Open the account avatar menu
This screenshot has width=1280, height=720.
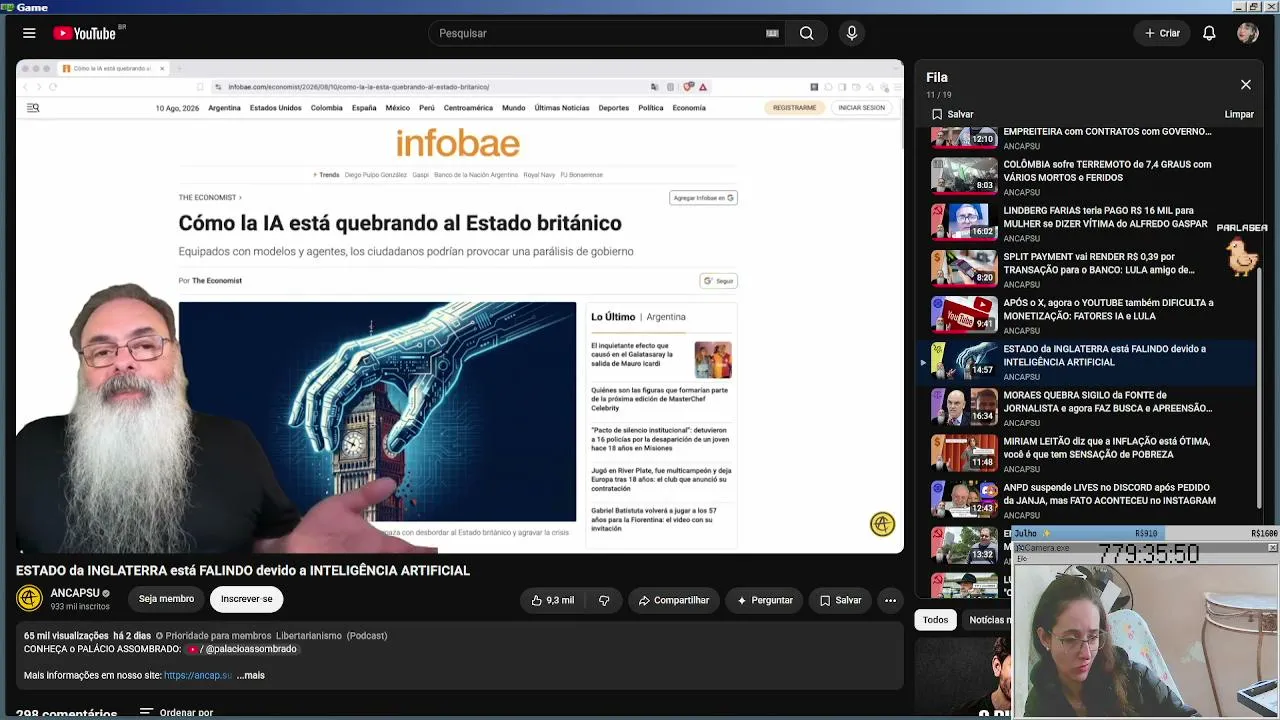1247,33
